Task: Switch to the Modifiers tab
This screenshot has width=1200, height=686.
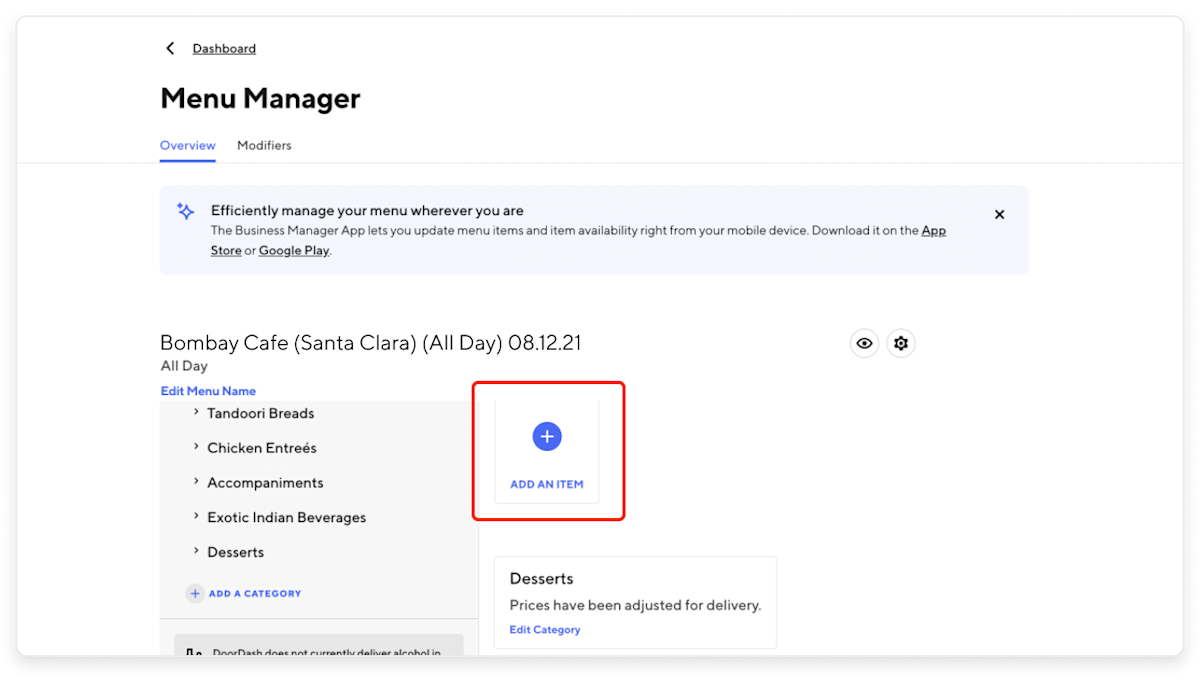Action: (264, 145)
